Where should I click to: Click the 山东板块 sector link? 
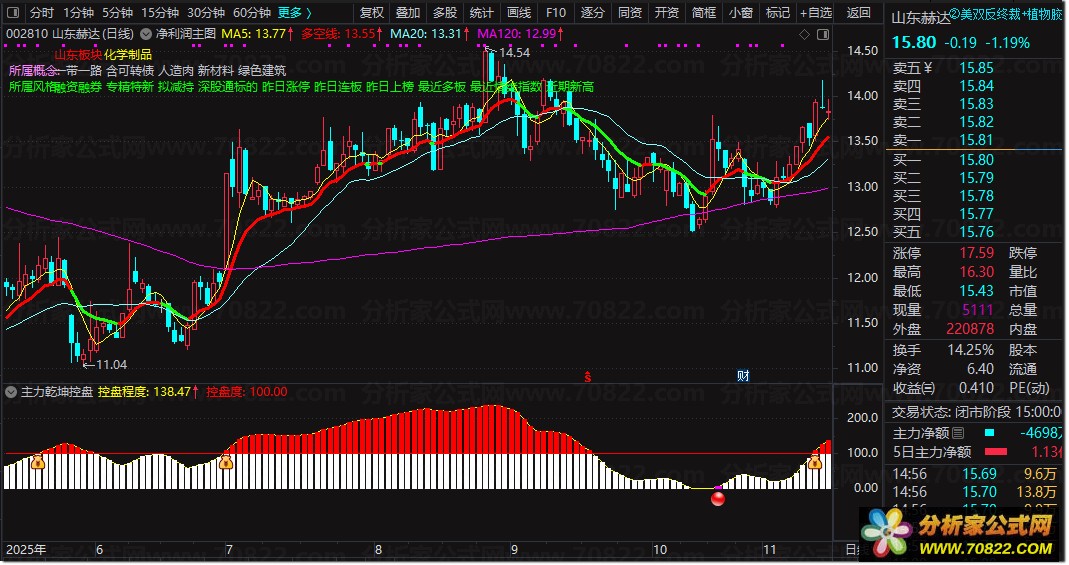coord(78,55)
